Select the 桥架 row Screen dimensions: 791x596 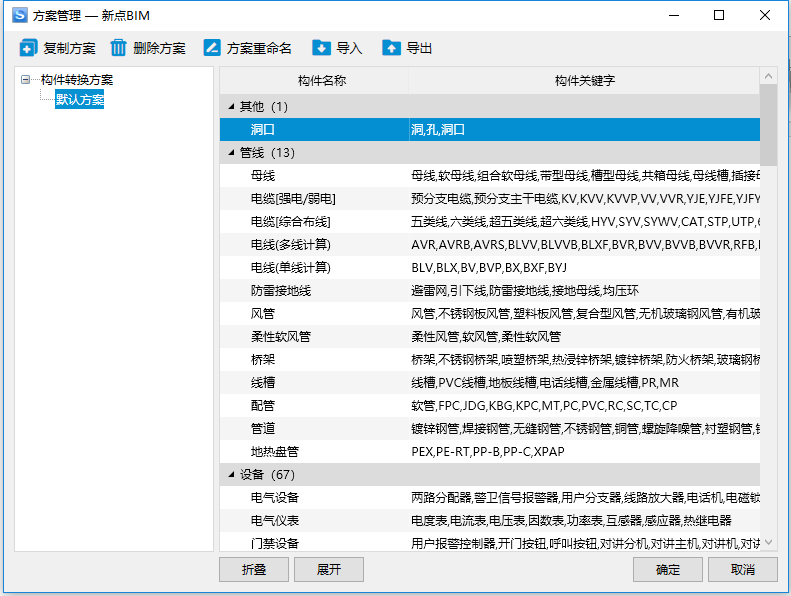point(490,360)
